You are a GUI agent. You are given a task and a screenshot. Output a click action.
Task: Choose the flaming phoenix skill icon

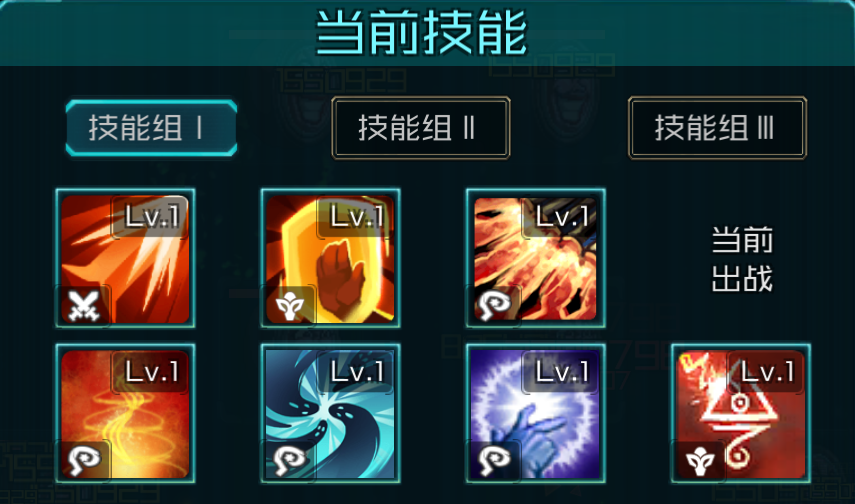(535, 259)
